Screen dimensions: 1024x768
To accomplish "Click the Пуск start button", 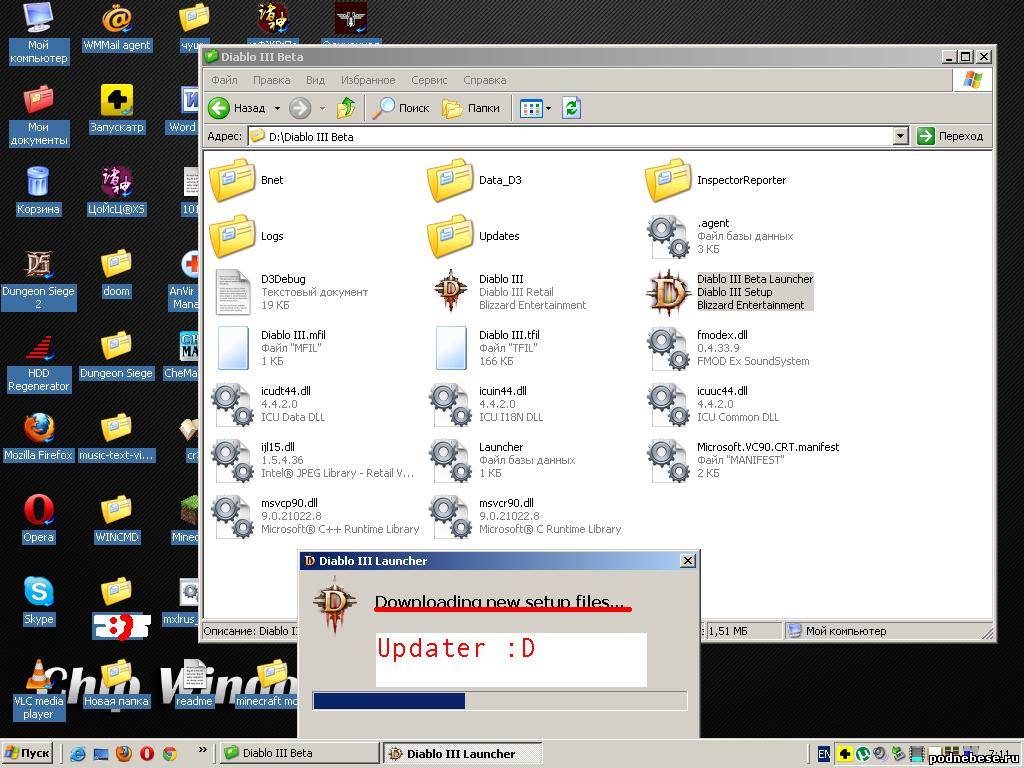I will tap(28, 753).
